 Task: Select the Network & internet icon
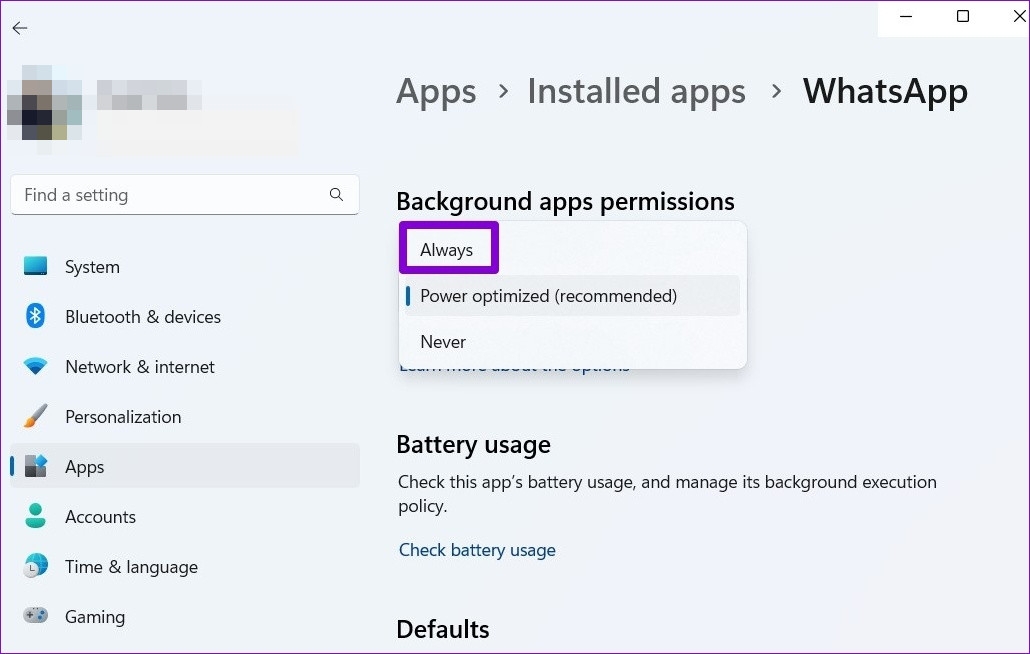coord(36,366)
